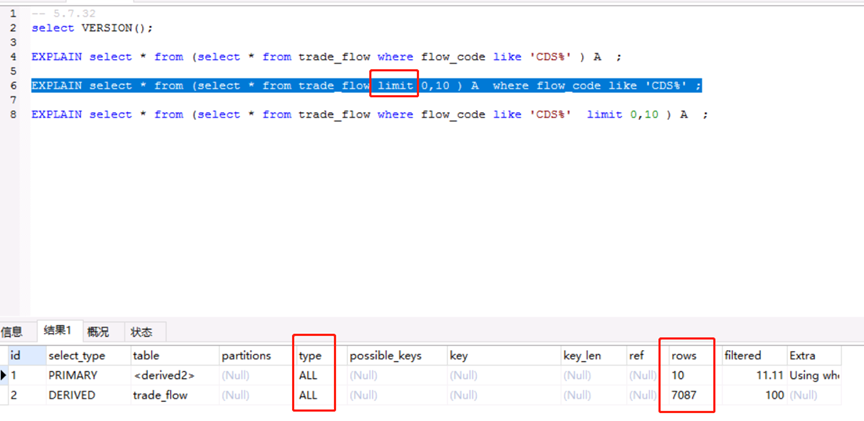864x421 pixels.
Task: Click the type column header
Action: pos(321,355)
